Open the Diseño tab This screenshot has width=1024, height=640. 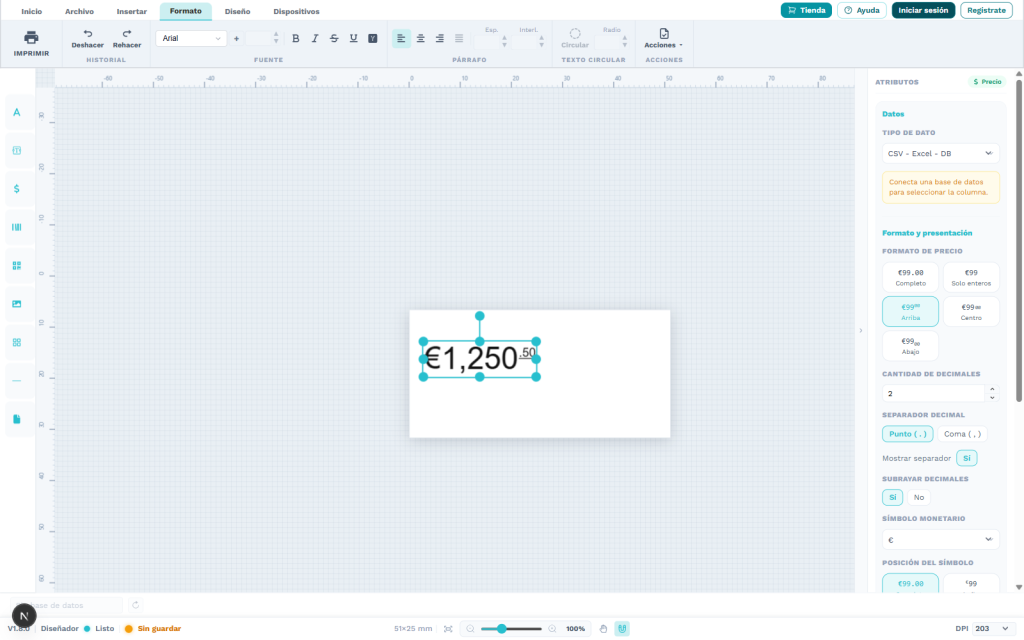[x=238, y=11]
